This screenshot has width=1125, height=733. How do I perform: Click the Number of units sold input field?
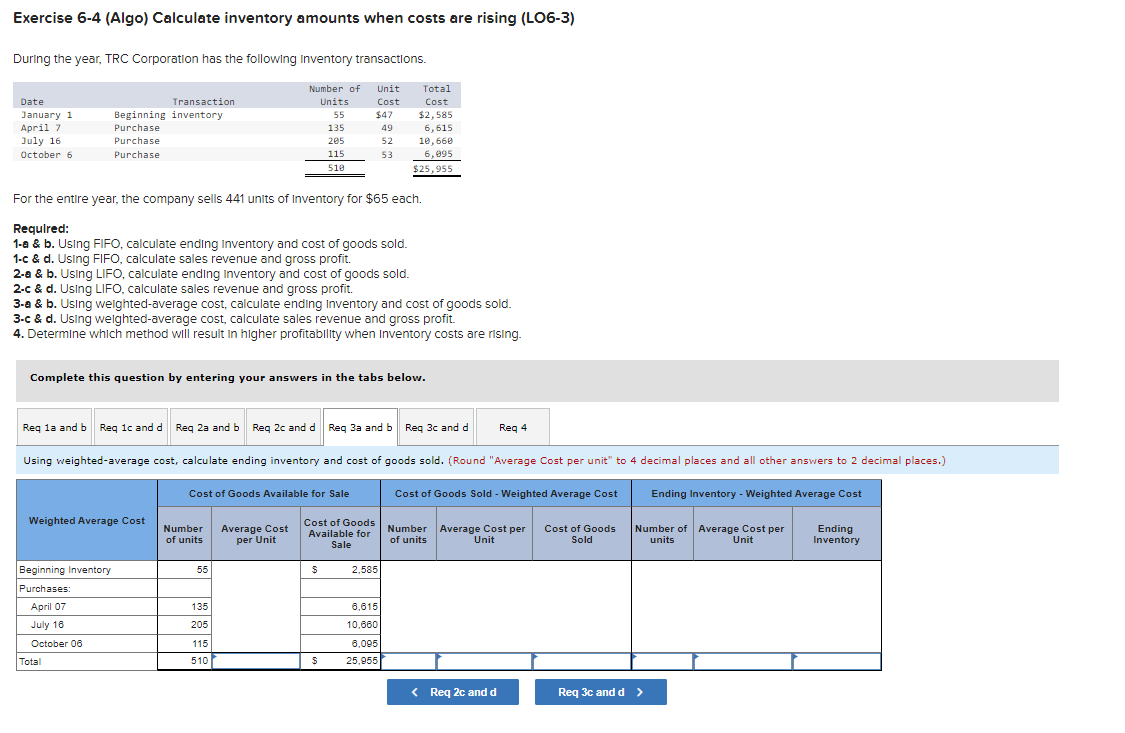tap(408, 660)
